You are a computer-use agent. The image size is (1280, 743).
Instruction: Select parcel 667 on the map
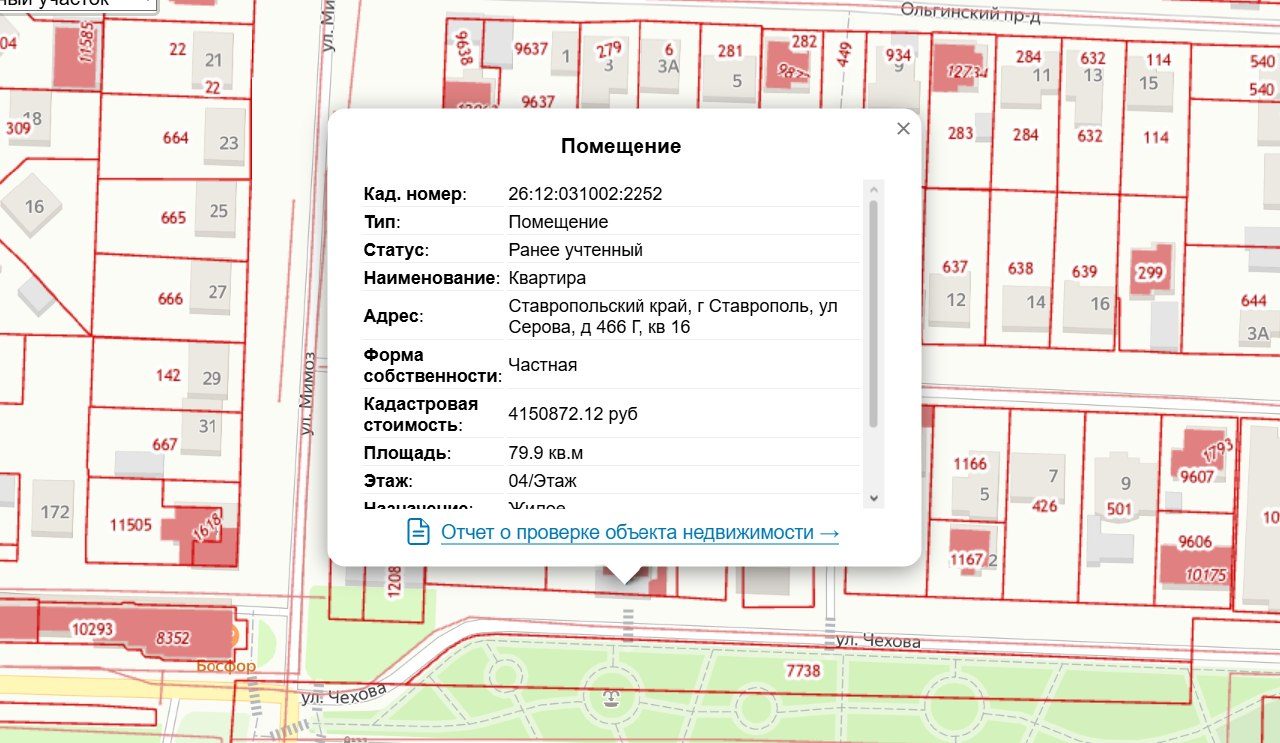(x=164, y=445)
